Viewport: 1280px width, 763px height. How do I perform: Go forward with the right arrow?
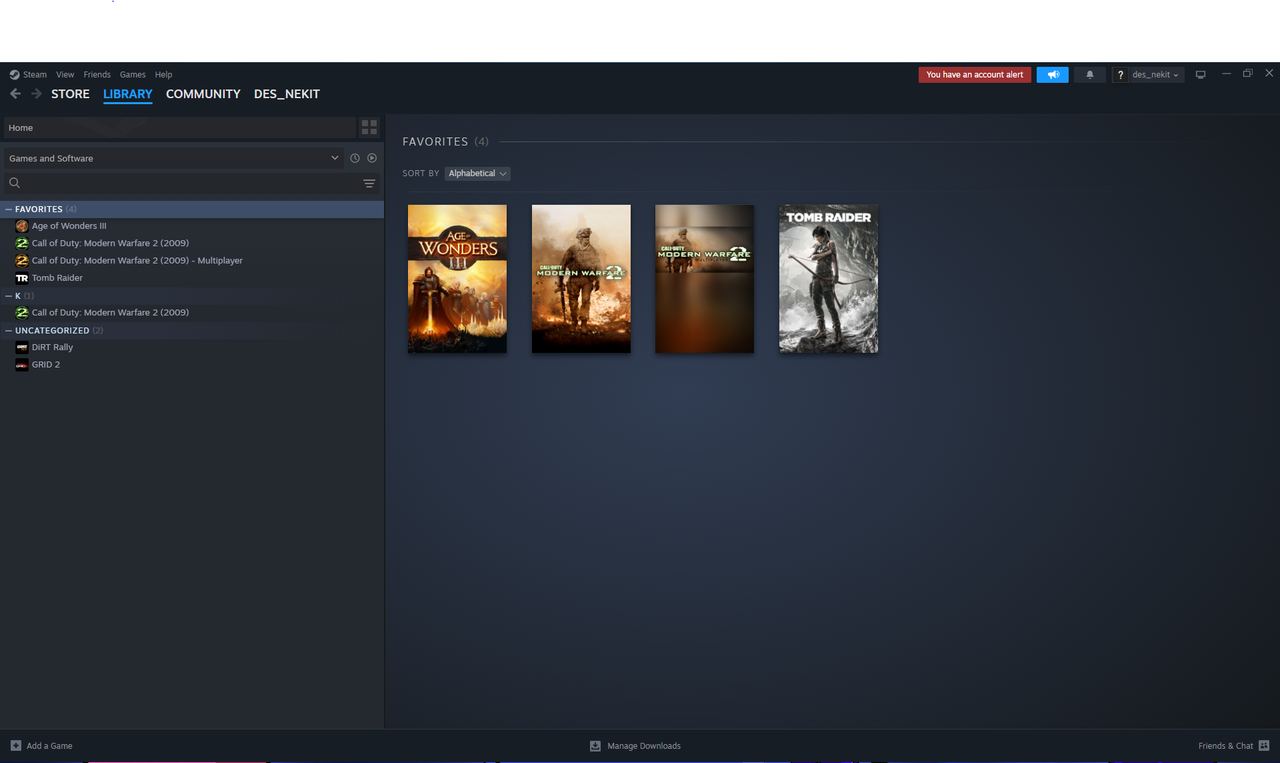pyautogui.click(x=37, y=94)
